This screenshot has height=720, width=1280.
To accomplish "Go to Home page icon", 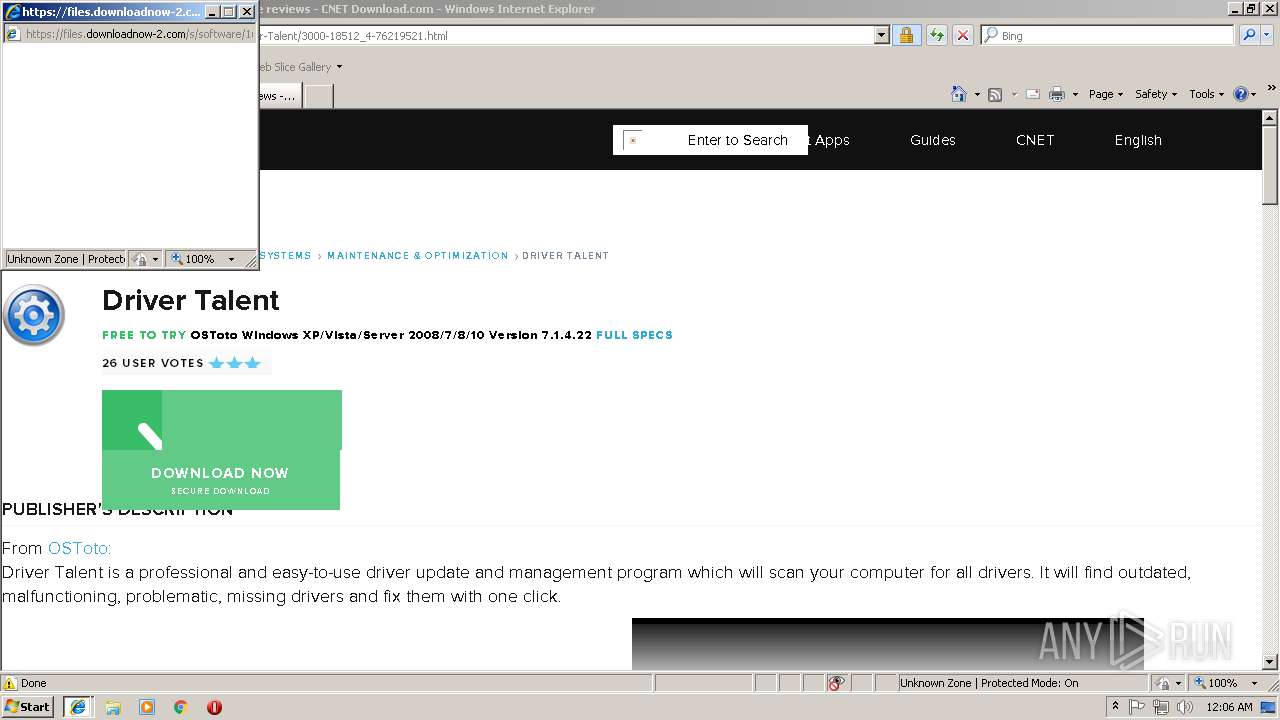I will tap(958, 94).
